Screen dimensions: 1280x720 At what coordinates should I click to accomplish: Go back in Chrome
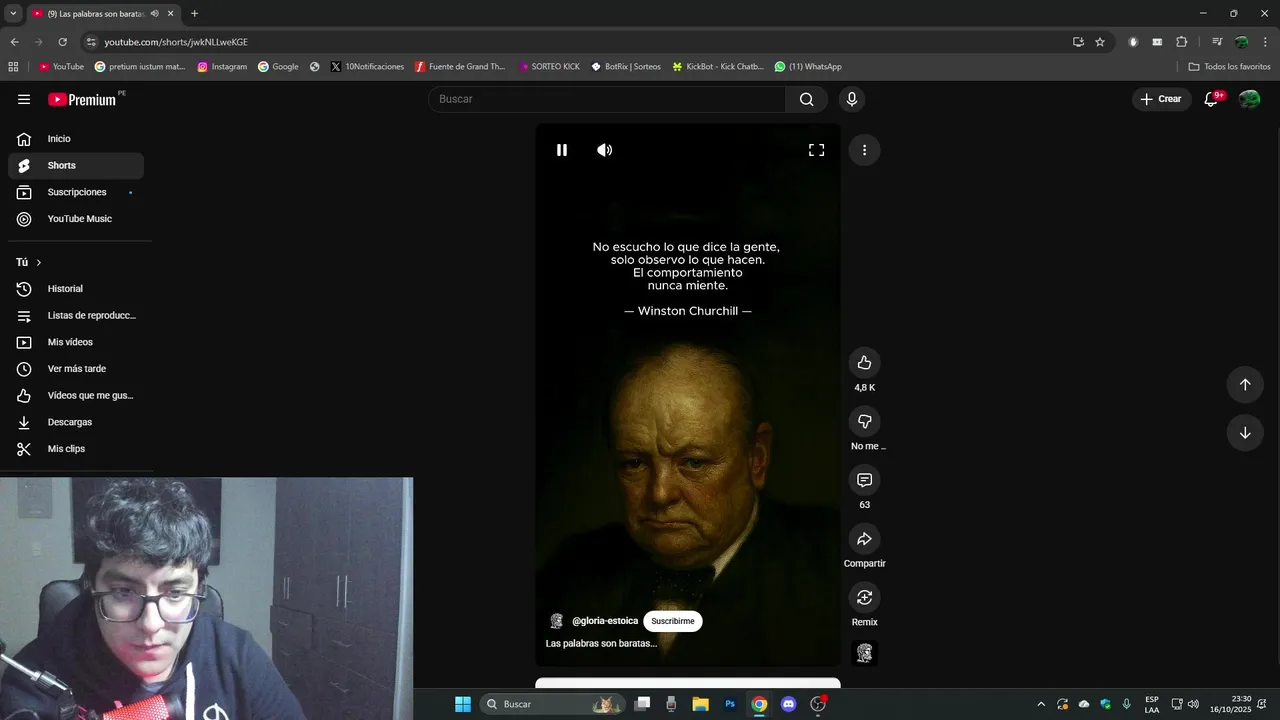14,42
